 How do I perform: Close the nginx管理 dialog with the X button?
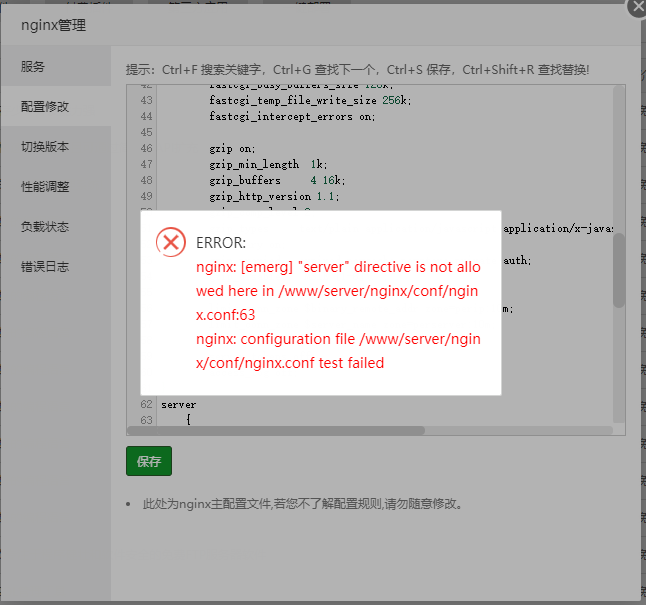pyautogui.click(x=637, y=7)
